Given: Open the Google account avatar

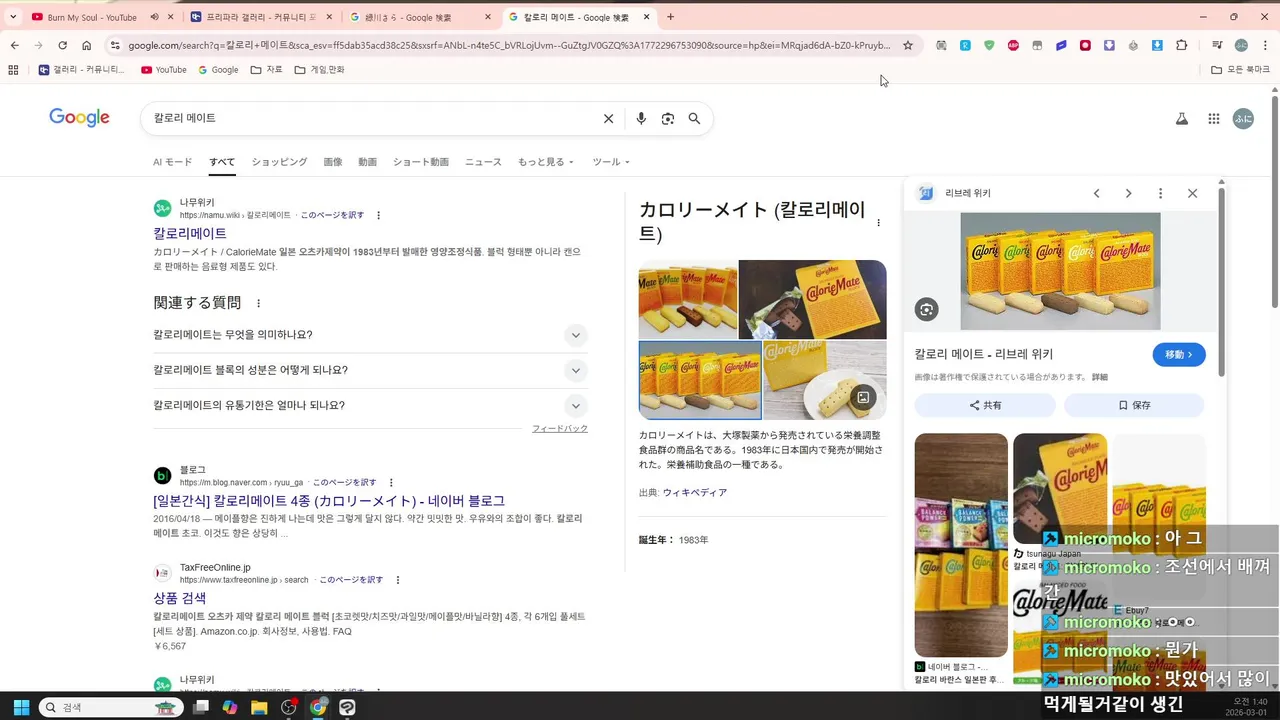Looking at the screenshot, I should tap(1243, 118).
